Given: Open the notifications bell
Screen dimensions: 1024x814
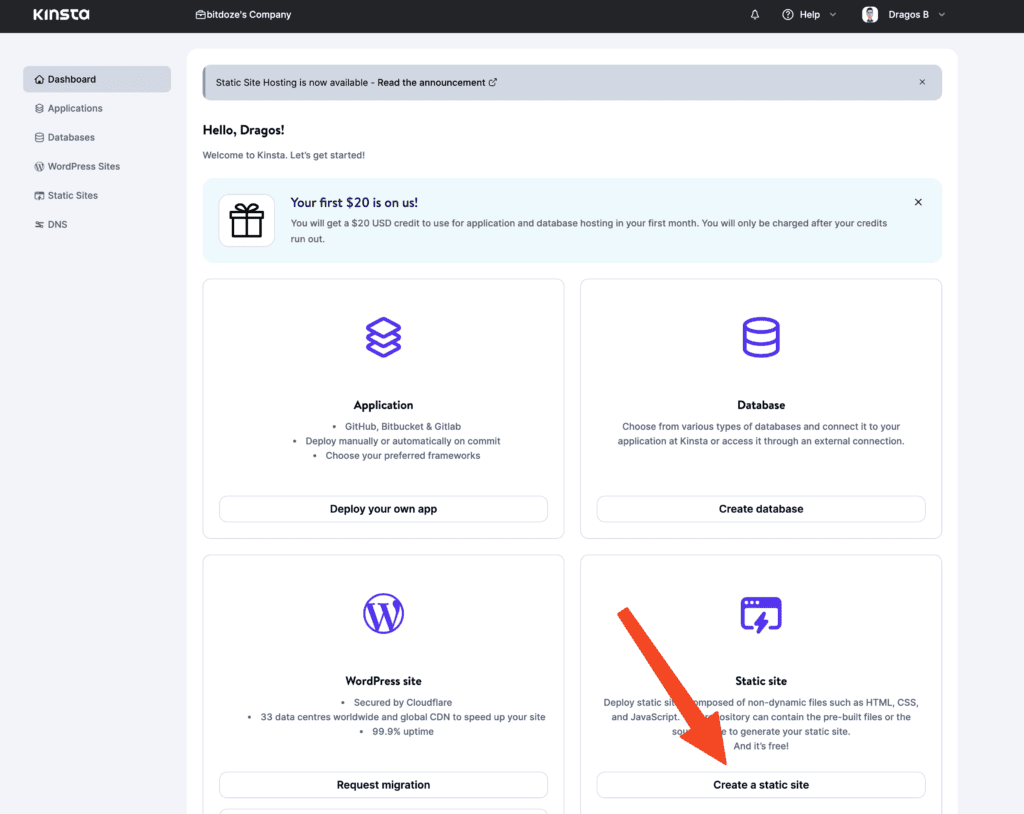Looking at the screenshot, I should coord(755,14).
